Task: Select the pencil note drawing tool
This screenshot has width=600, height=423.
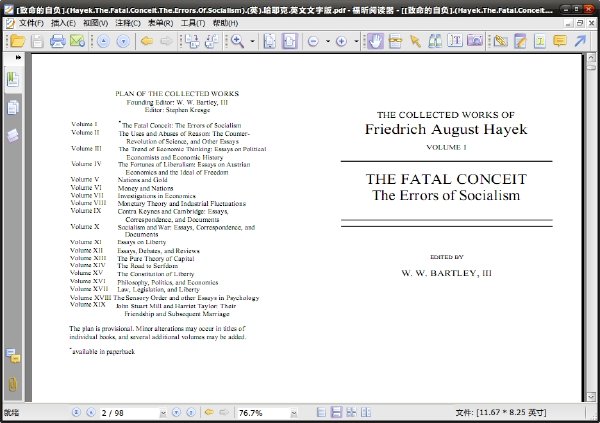Action: pyautogui.click(x=520, y=41)
